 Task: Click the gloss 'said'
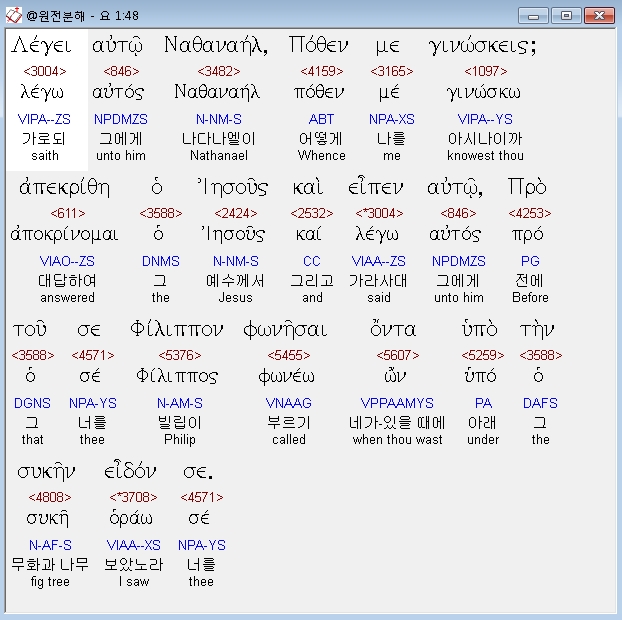pyautogui.click(x=379, y=298)
